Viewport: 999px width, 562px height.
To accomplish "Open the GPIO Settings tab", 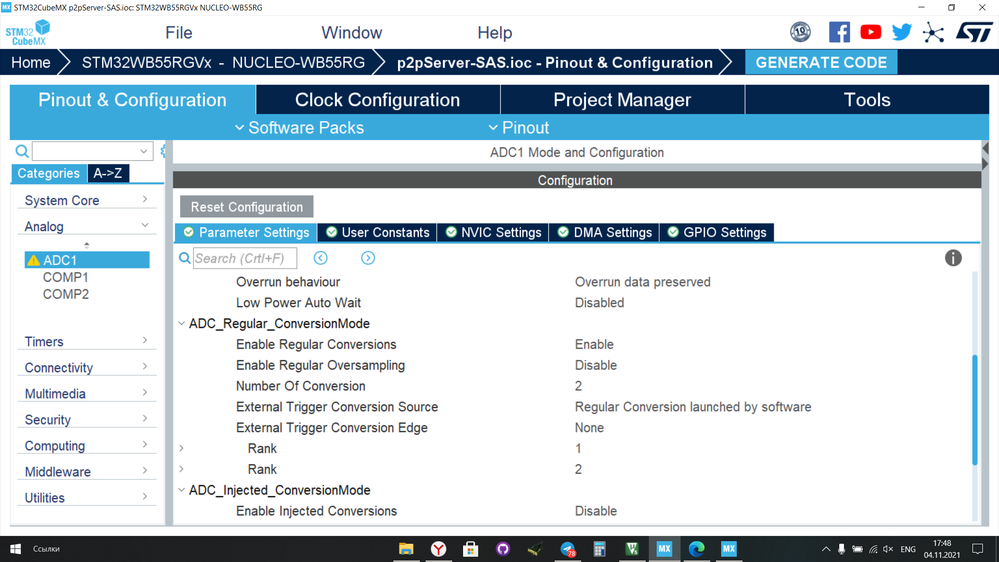I will click(717, 233).
